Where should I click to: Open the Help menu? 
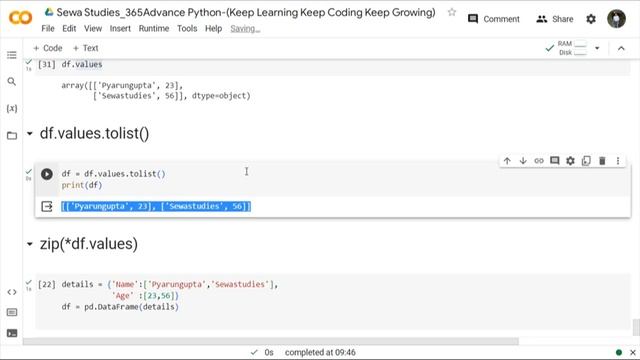tap(213, 29)
